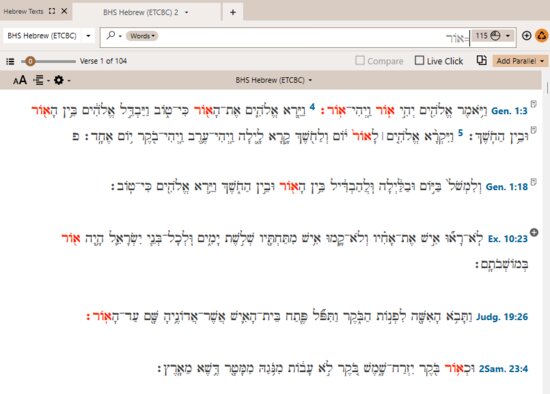This screenshot has width=550, height=394.
Task: Click the Gen. 1:3 verse reference
Action: click(509, 111)
